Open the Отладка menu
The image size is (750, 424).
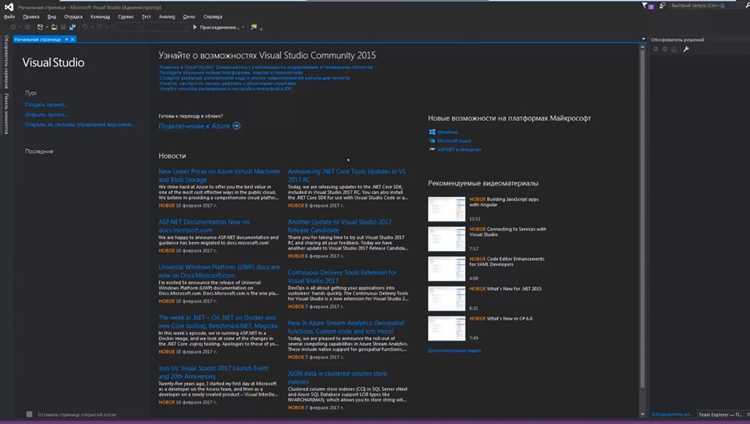click(73, 17)
